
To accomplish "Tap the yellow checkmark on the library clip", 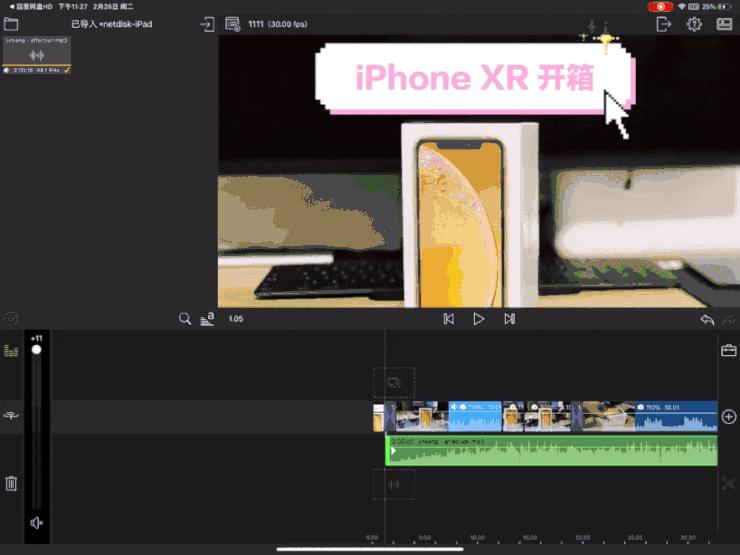I will coord(67,70).
